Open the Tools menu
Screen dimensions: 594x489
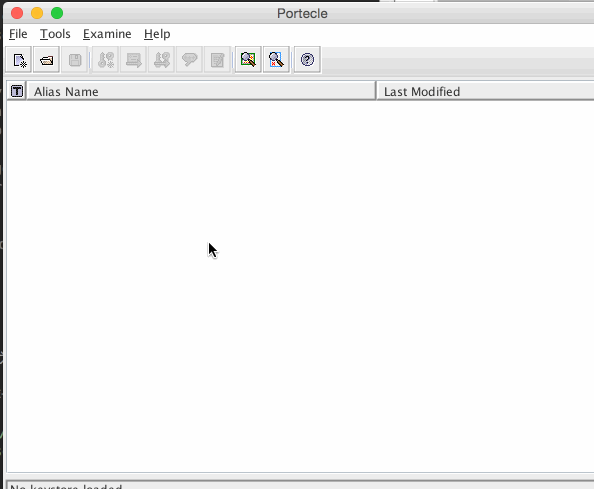coord(55,34)
